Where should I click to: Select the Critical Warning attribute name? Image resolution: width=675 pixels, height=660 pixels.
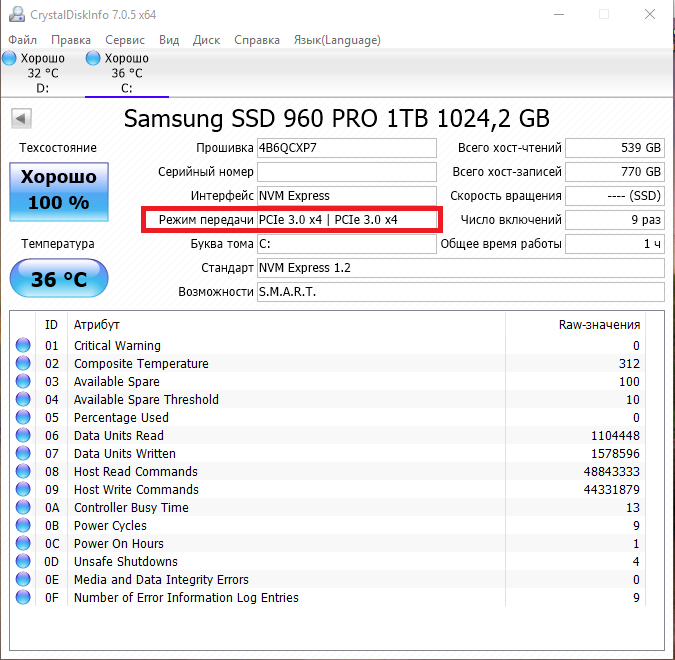click(x=117, y=345)
